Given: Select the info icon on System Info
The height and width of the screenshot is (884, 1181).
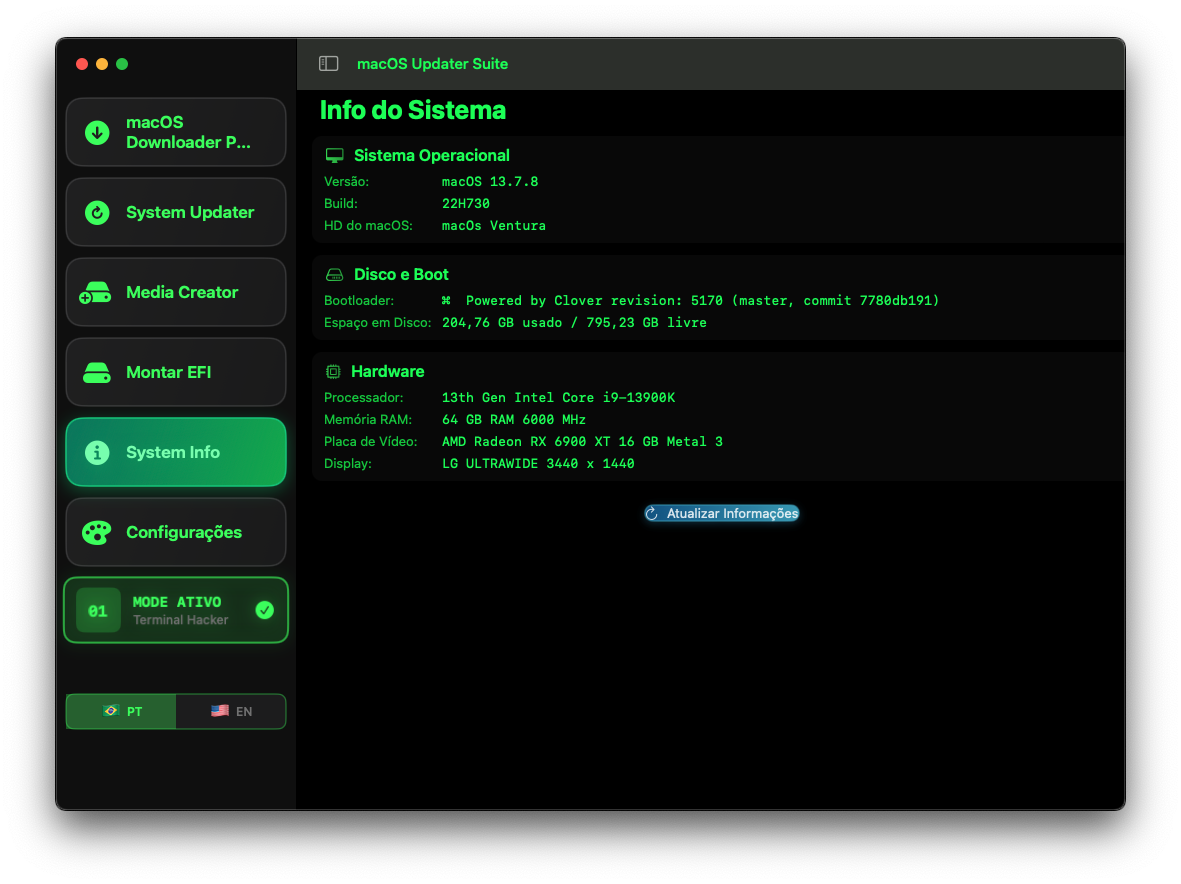Looking at the screenshot, I should point(96,452).
